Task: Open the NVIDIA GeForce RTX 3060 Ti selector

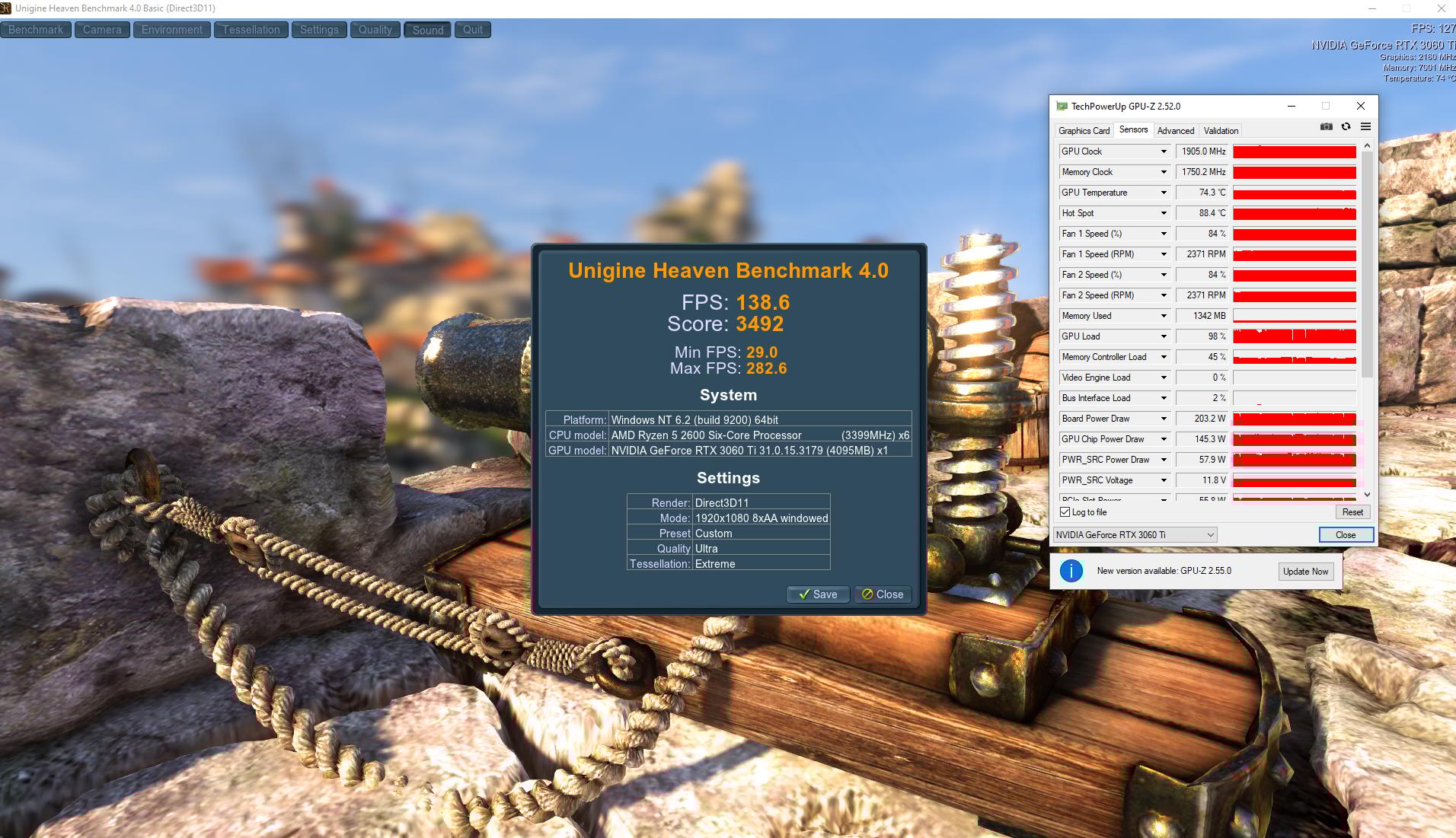Action: (1135, 535)
